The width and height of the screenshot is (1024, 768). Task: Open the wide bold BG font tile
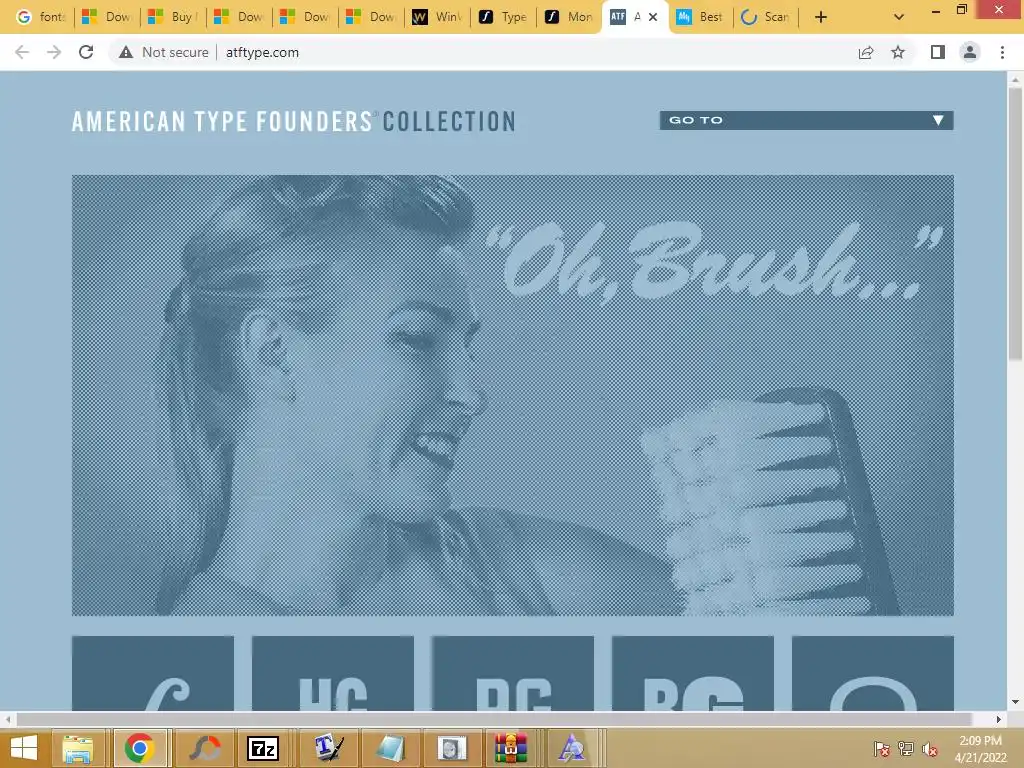693,673
